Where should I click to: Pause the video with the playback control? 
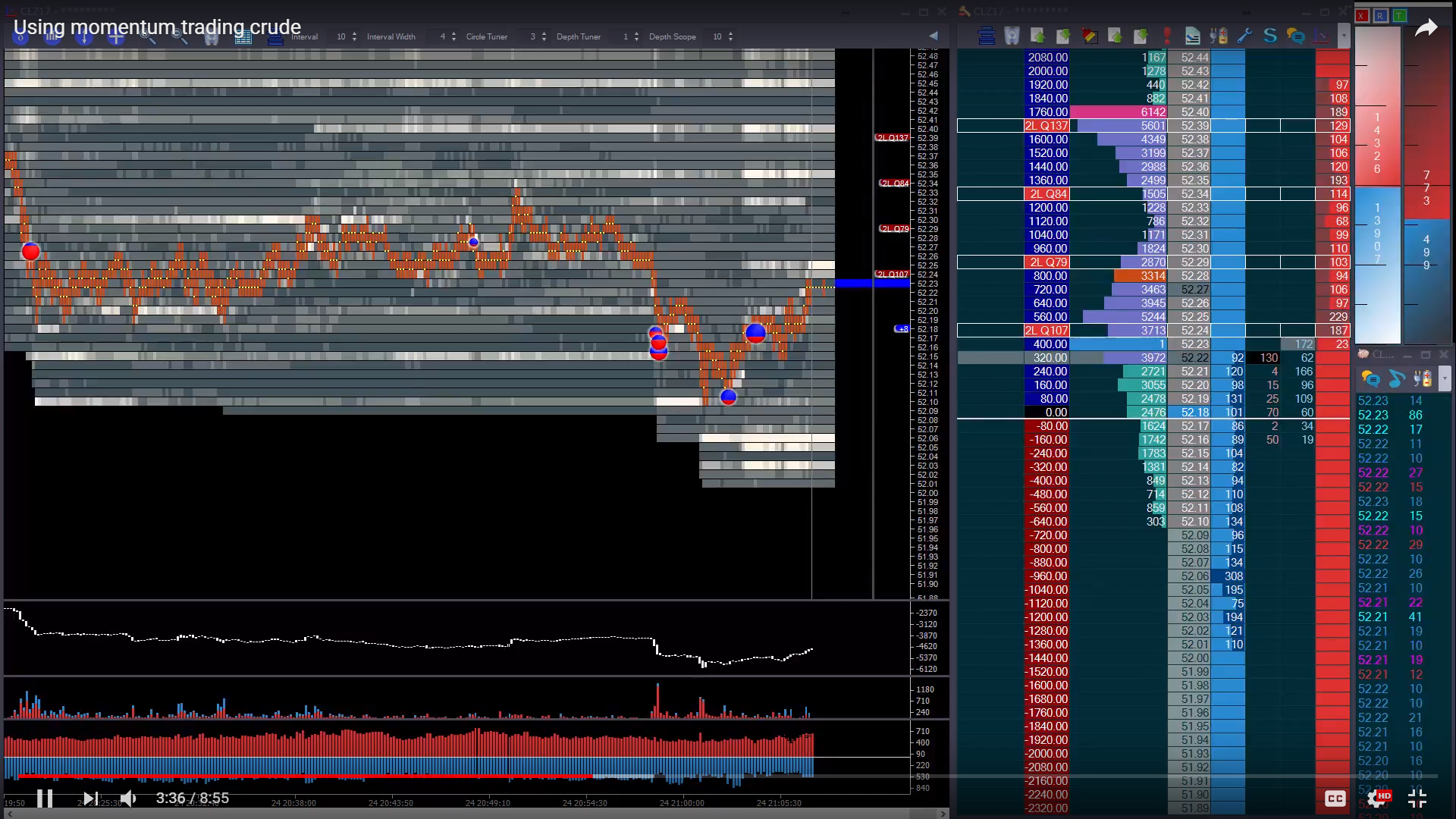pos(45,798)
